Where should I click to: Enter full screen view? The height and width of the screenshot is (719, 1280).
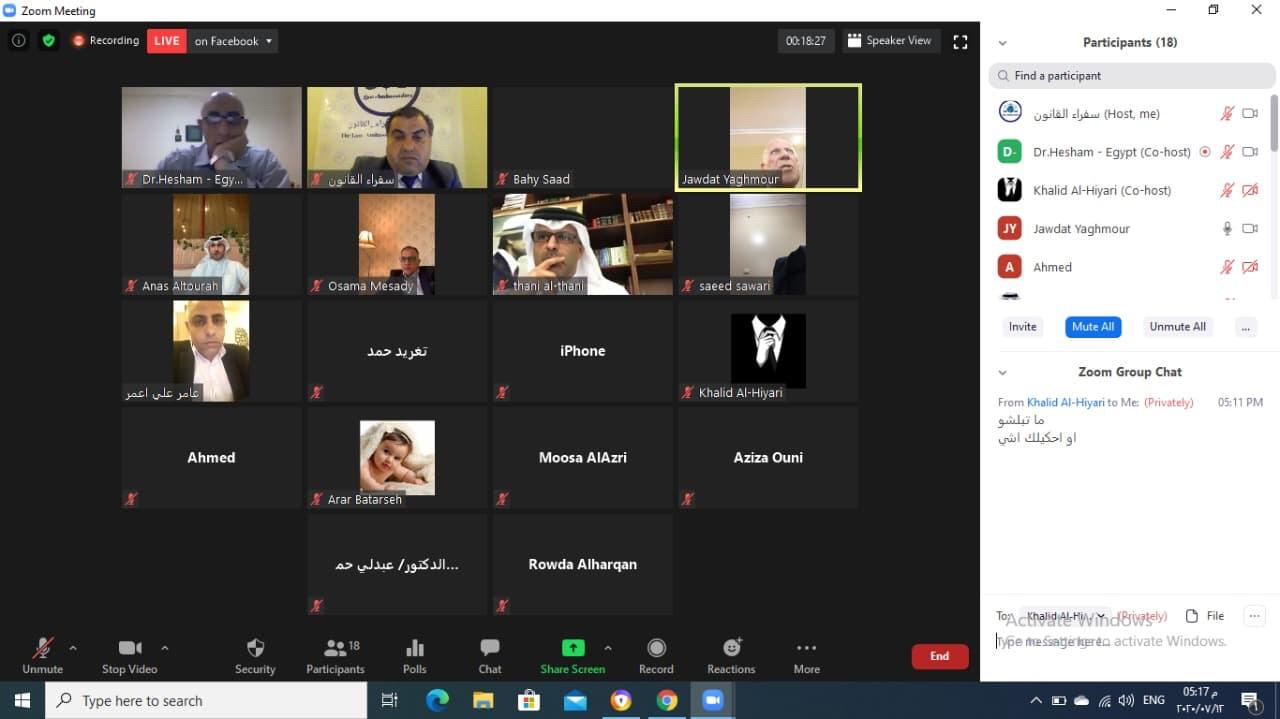[x=960, y=41]
